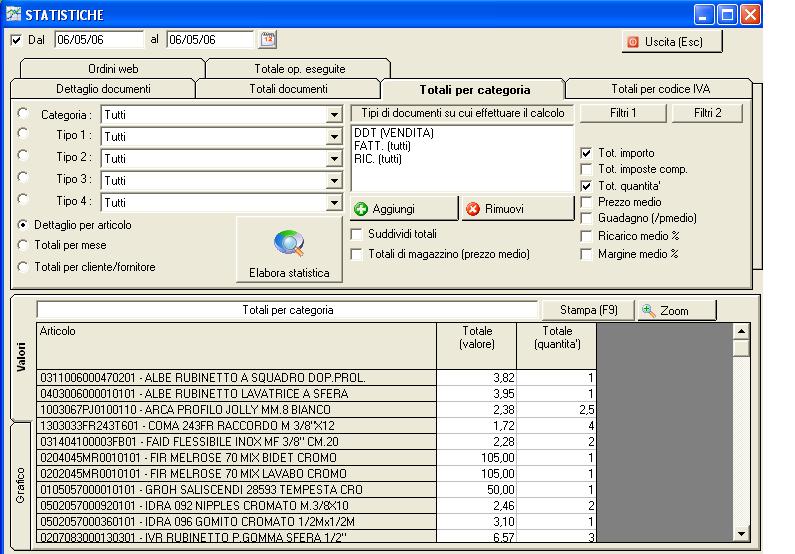This screenshot has width=795, height=554.
Task: Expand the Tipo 4 combo box
Action: [x=334, y=203]
